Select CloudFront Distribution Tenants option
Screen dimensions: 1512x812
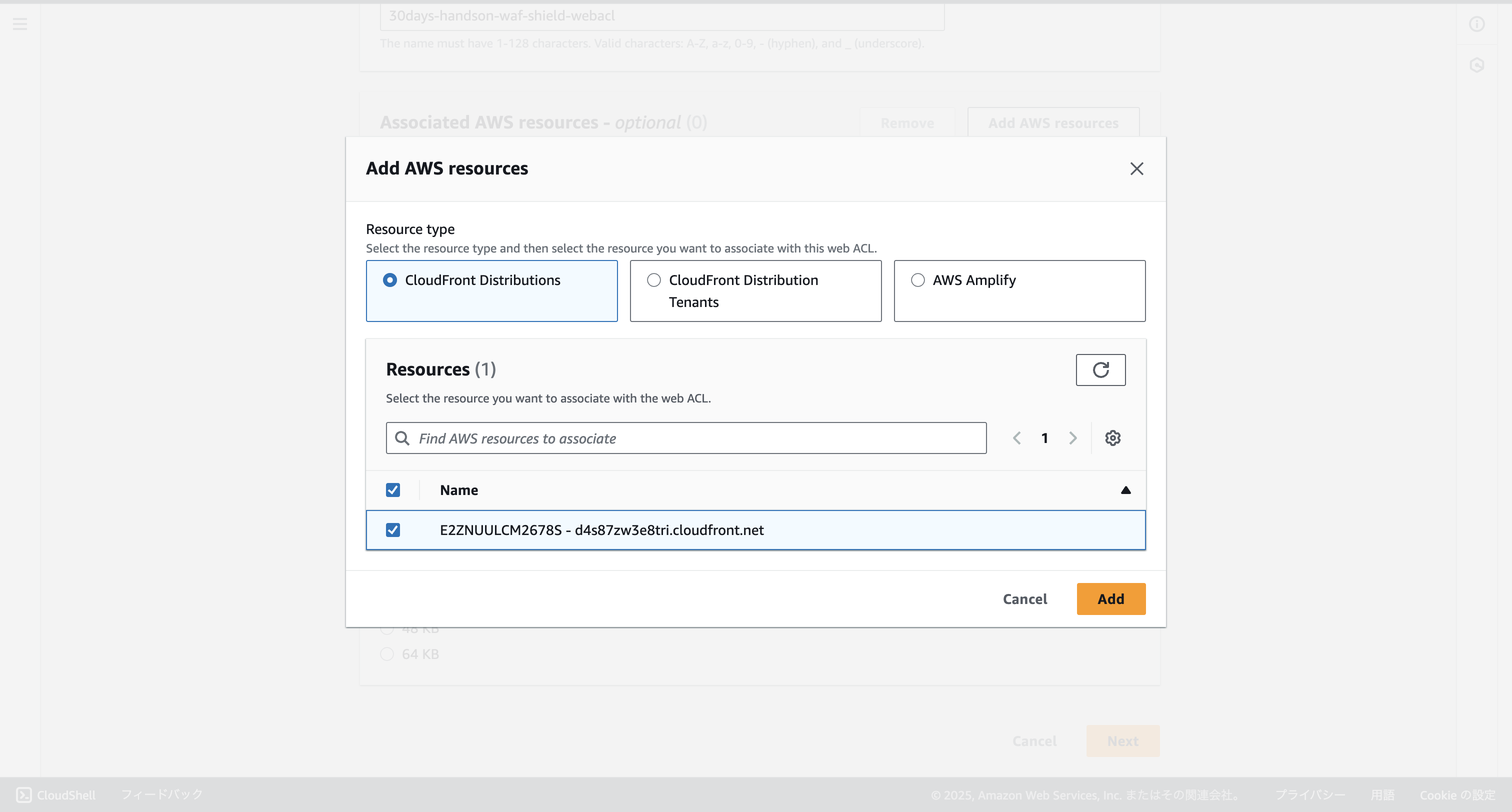pos(654,280)
